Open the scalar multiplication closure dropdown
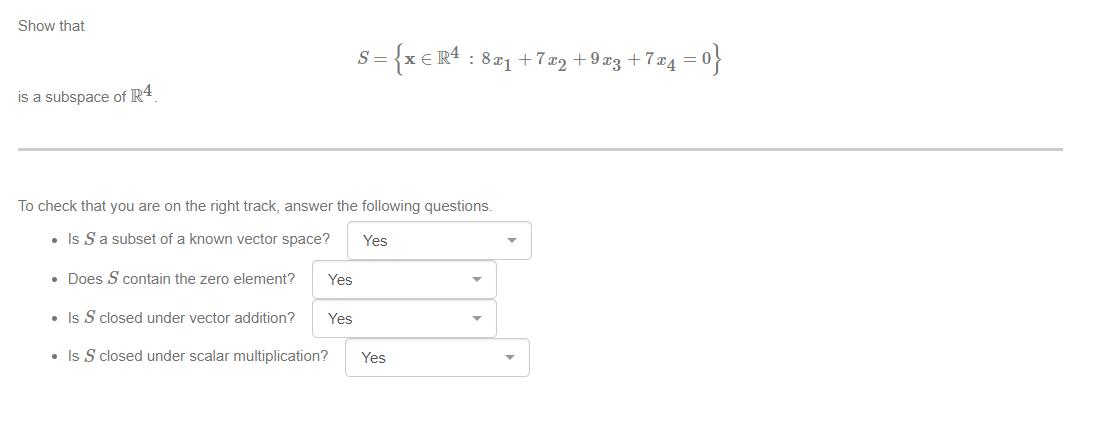This screenshot has width=1107, height=421. click(437, 357)
